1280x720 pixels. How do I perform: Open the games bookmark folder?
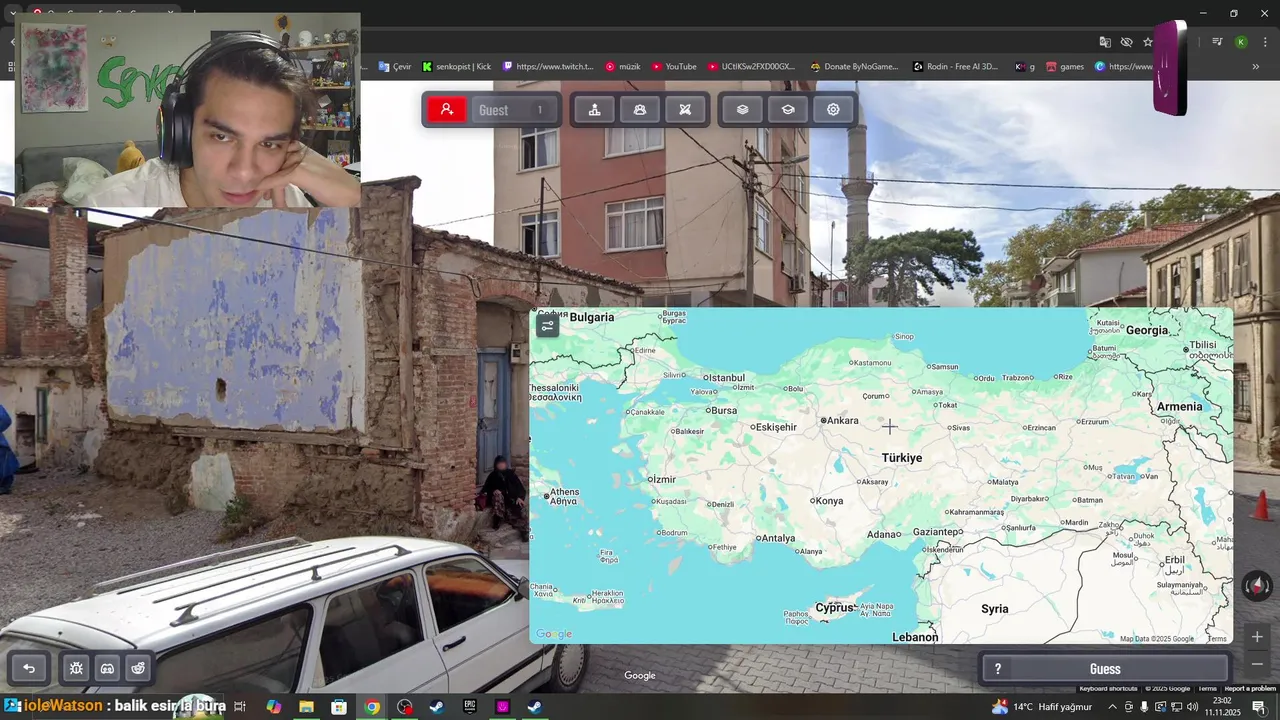coord(1065,67)
